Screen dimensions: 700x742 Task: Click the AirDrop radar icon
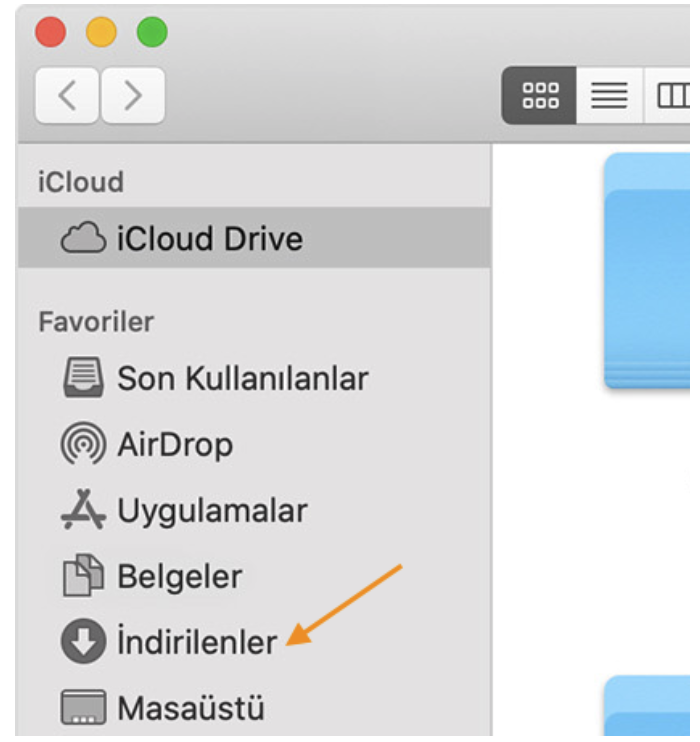click(83, 443)
